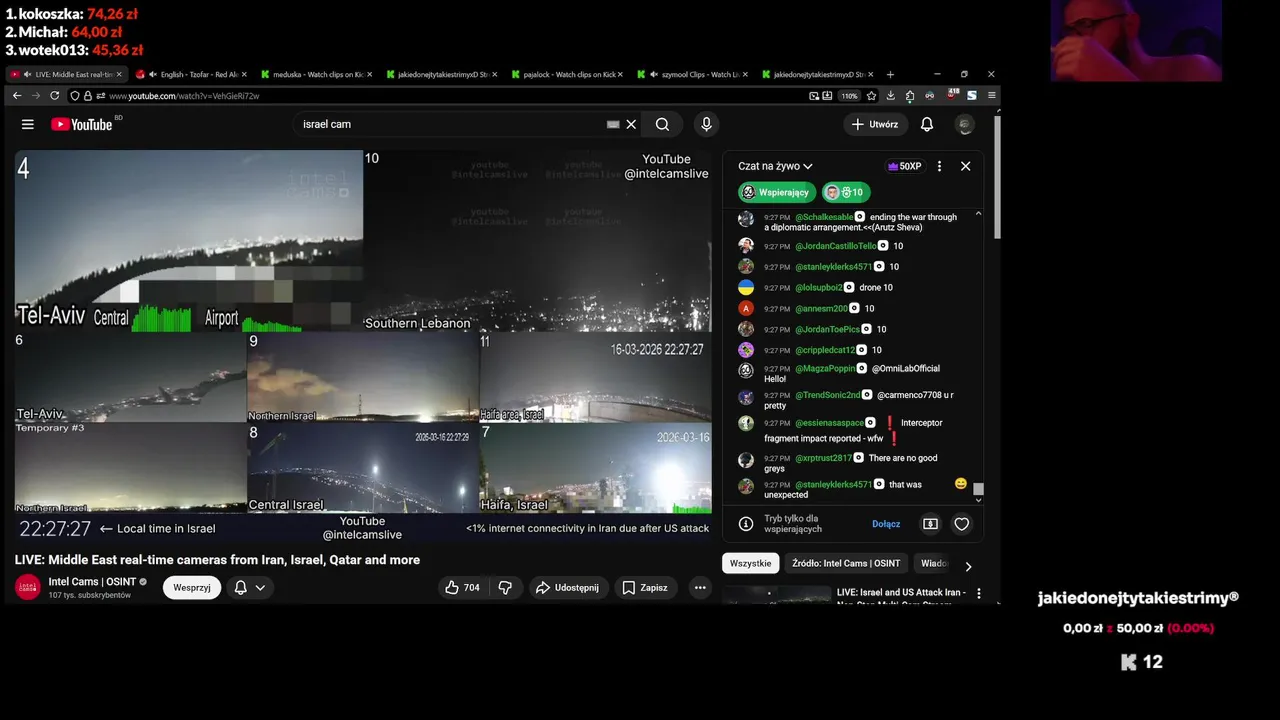This screenshot has height=720, width=1280.
Task: Clear the search box with the X
Action: pos(631,124)
